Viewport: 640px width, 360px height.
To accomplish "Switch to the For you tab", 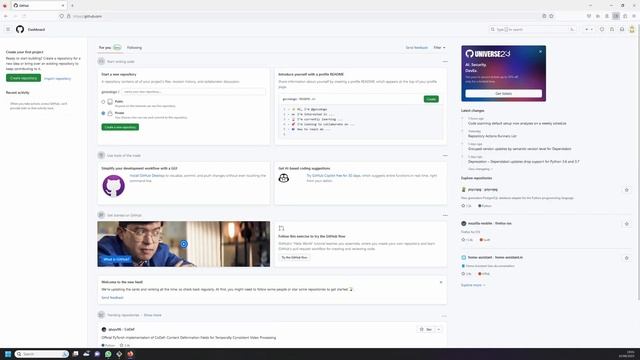I will click(110, 48).
